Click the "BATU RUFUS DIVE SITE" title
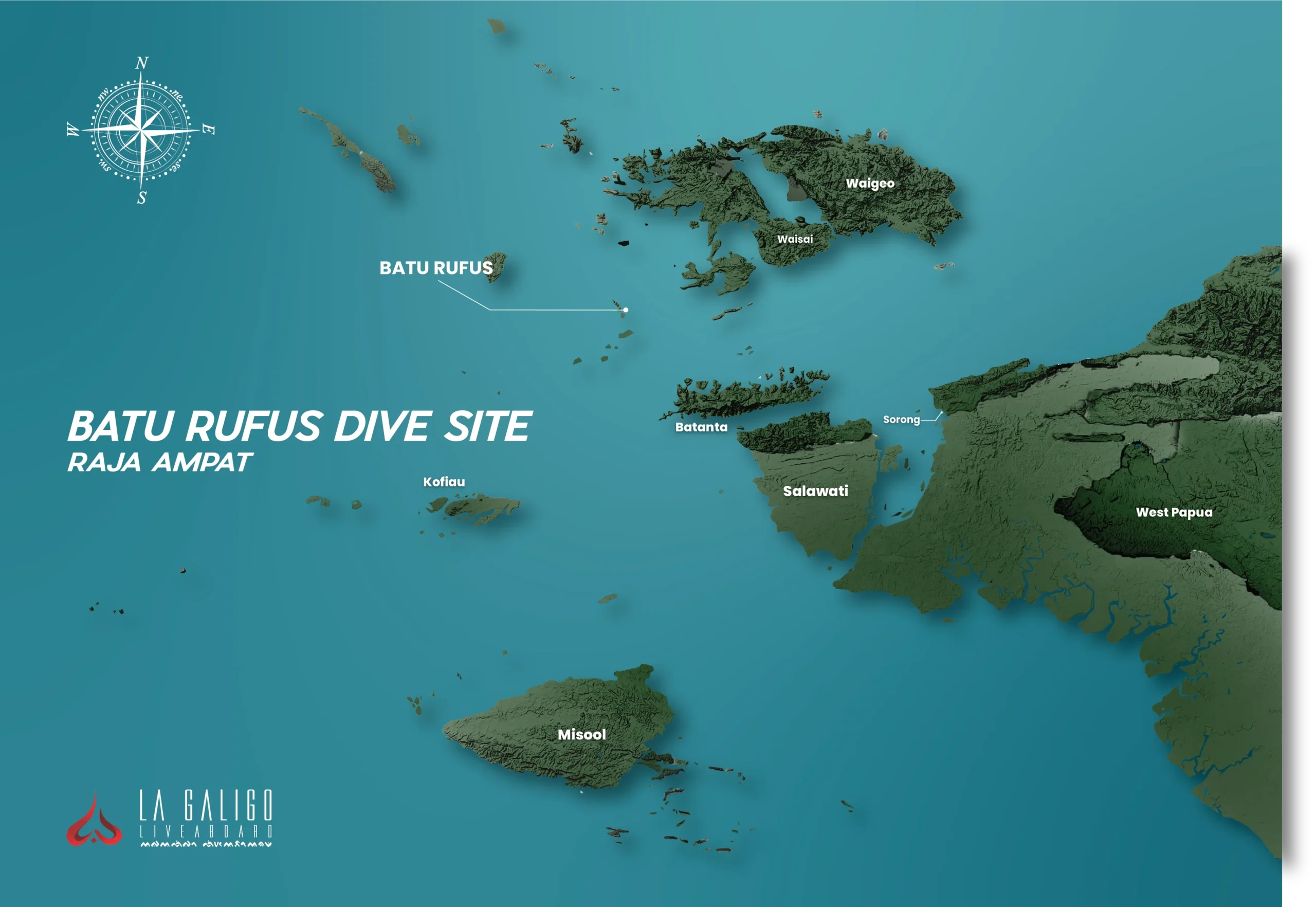This screenshot has height=907, width=1316. coord(300,426)
